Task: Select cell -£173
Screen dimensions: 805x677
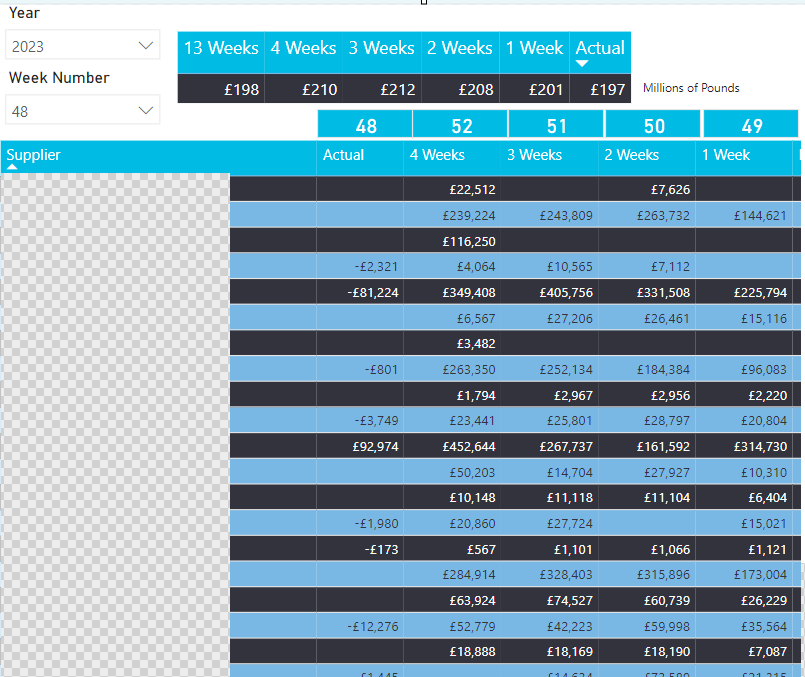Action: tap(381, 549)
